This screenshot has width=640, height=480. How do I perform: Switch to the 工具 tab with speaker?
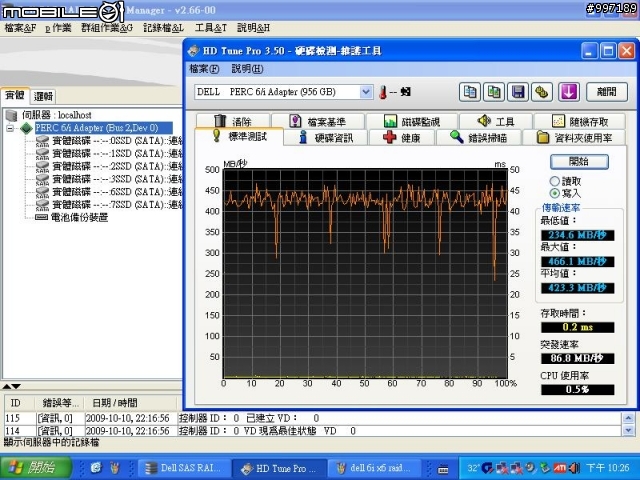pos(496,121)
